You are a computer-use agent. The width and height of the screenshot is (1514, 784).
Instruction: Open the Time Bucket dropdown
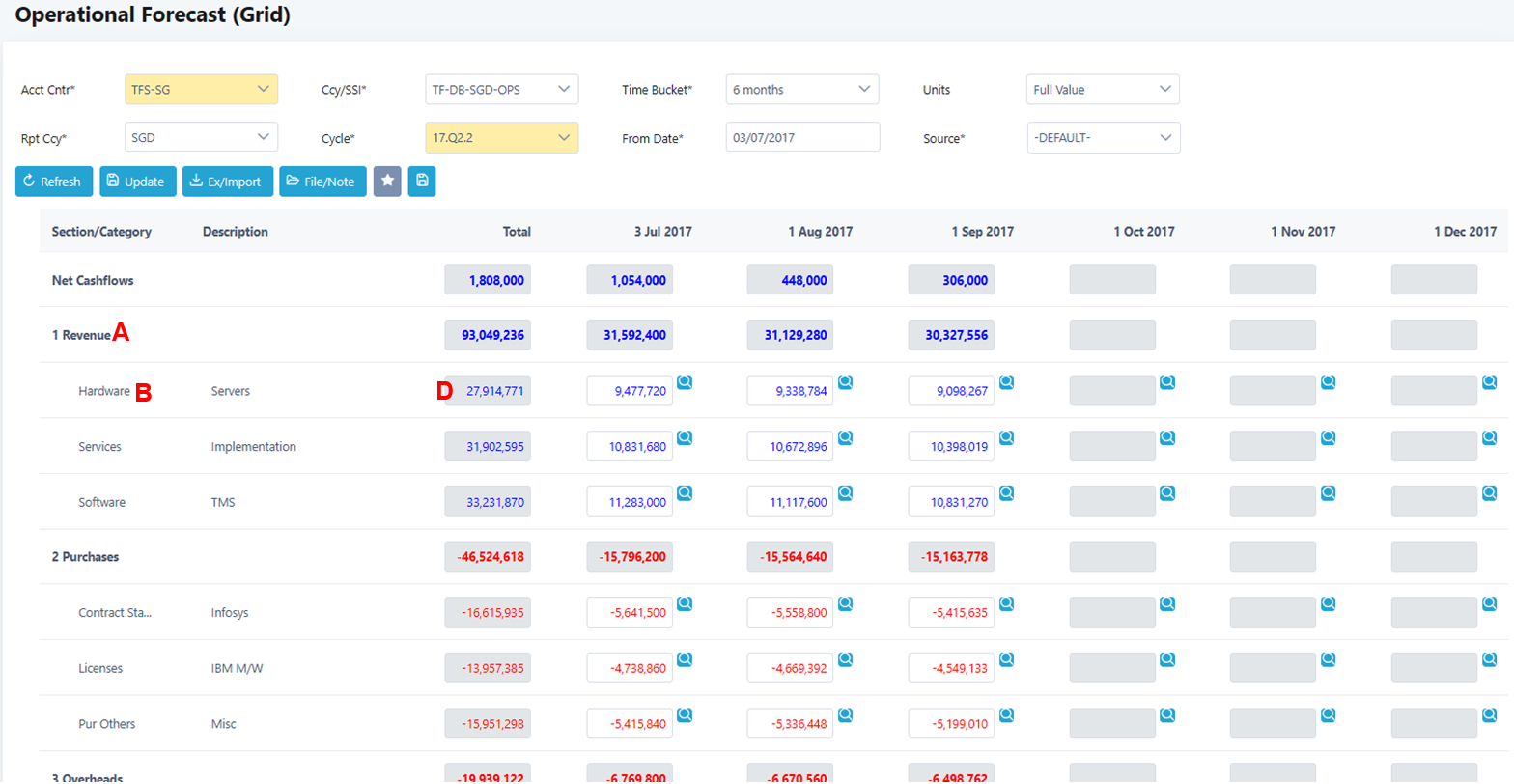pos(801,90)
